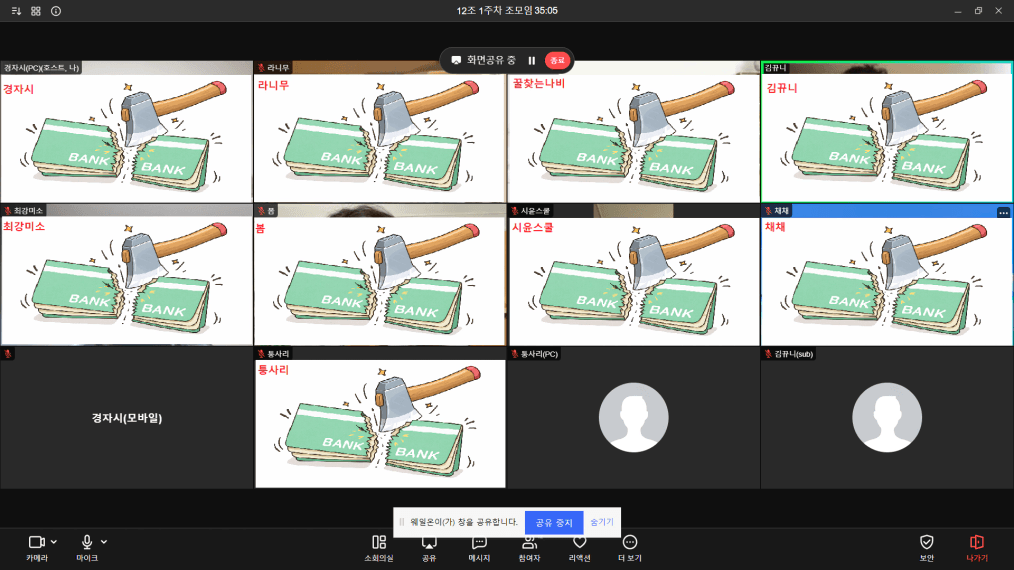This screenshot has height=570, width=1014.
Task: Select the 시윤스쿨 video tile
Action: coord(634,275)
